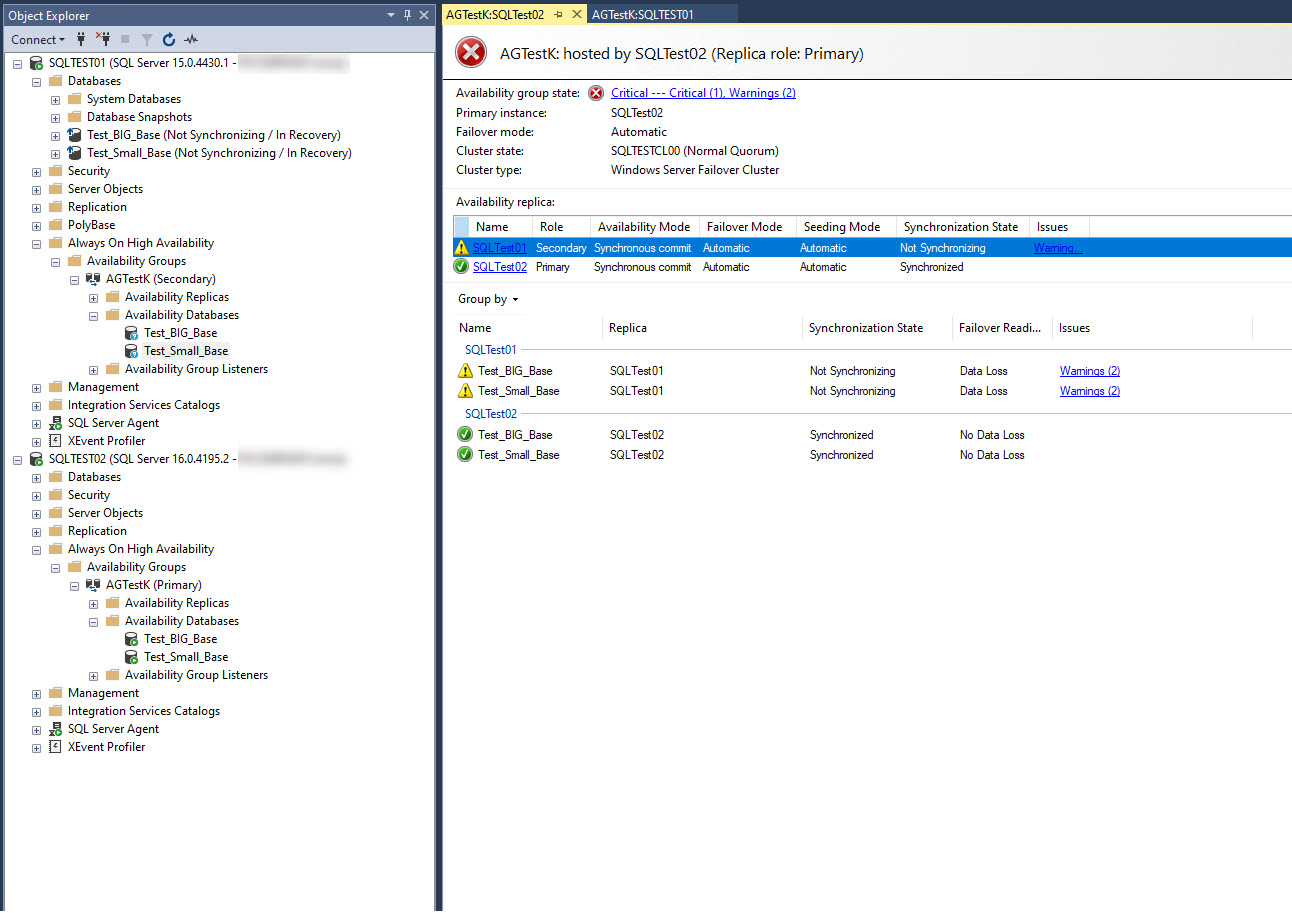Close the Object Explorer panel
This screenshot has height=913, width=1292.
pos(424,15)
